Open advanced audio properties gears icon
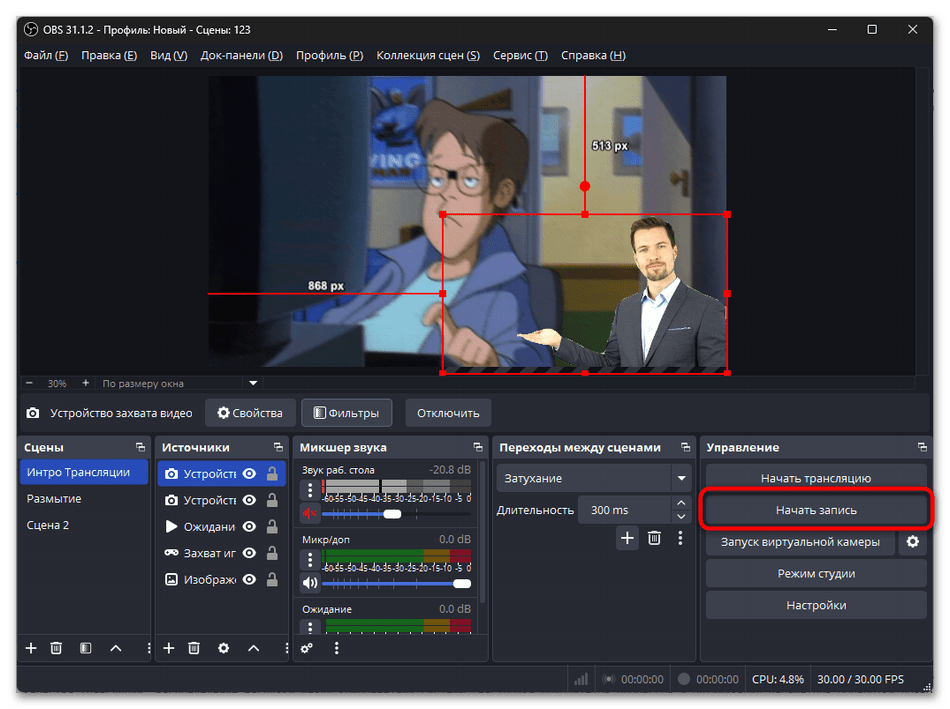Screen dimensions: 950x709 (x=307, y=648)
